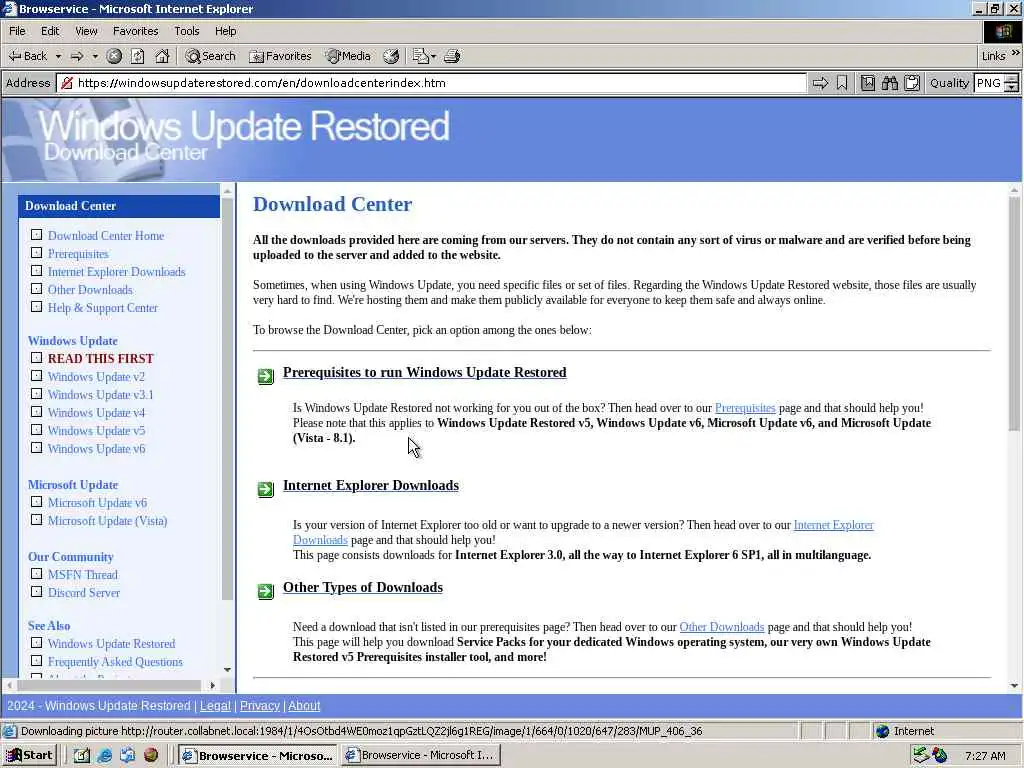This screenshot has height=768, width=1024.
Task: Print the page using the printer icon
Action: point(452,56)
